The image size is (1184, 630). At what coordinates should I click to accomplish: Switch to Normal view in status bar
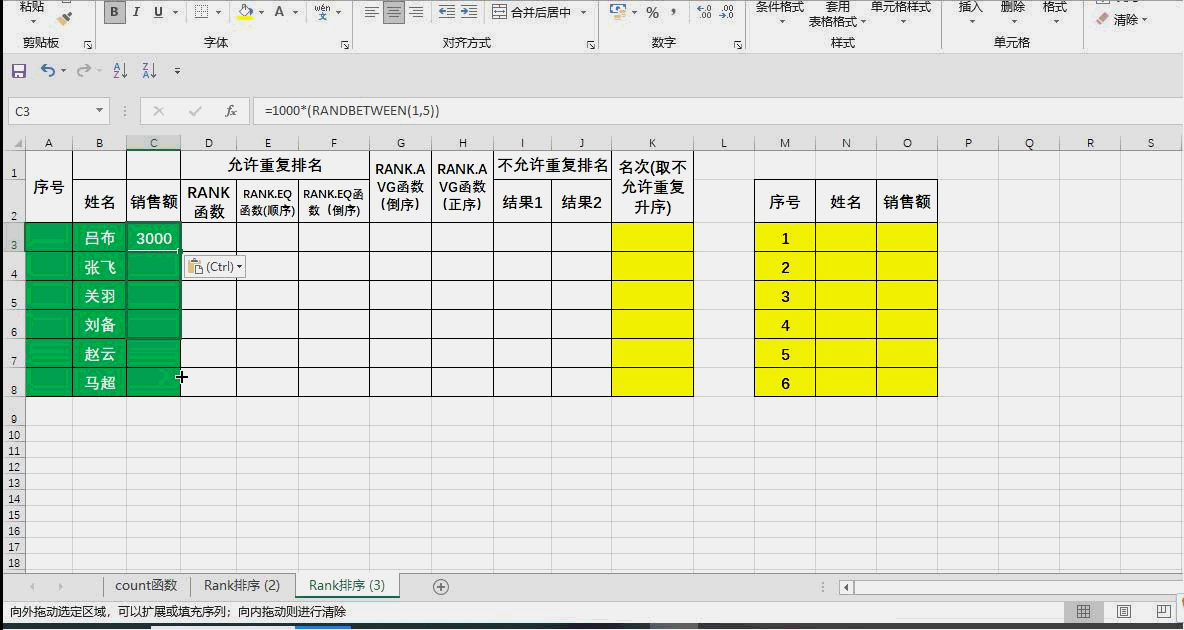(1084, 611)
